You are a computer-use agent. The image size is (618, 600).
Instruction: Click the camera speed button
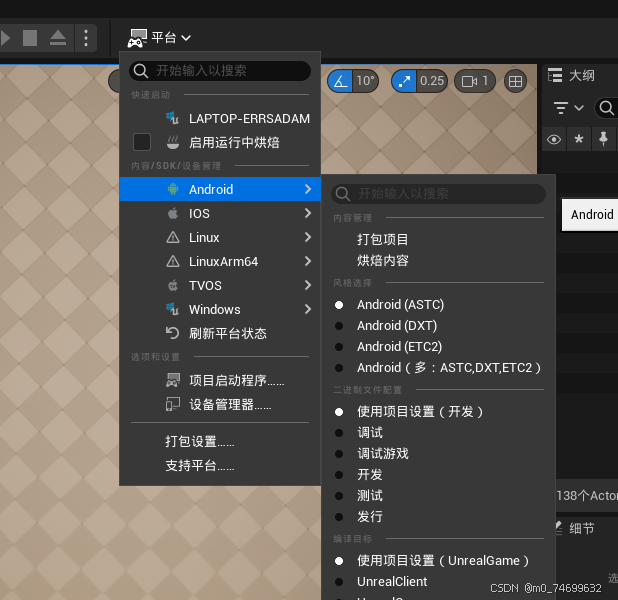click(x=475, y=81)
